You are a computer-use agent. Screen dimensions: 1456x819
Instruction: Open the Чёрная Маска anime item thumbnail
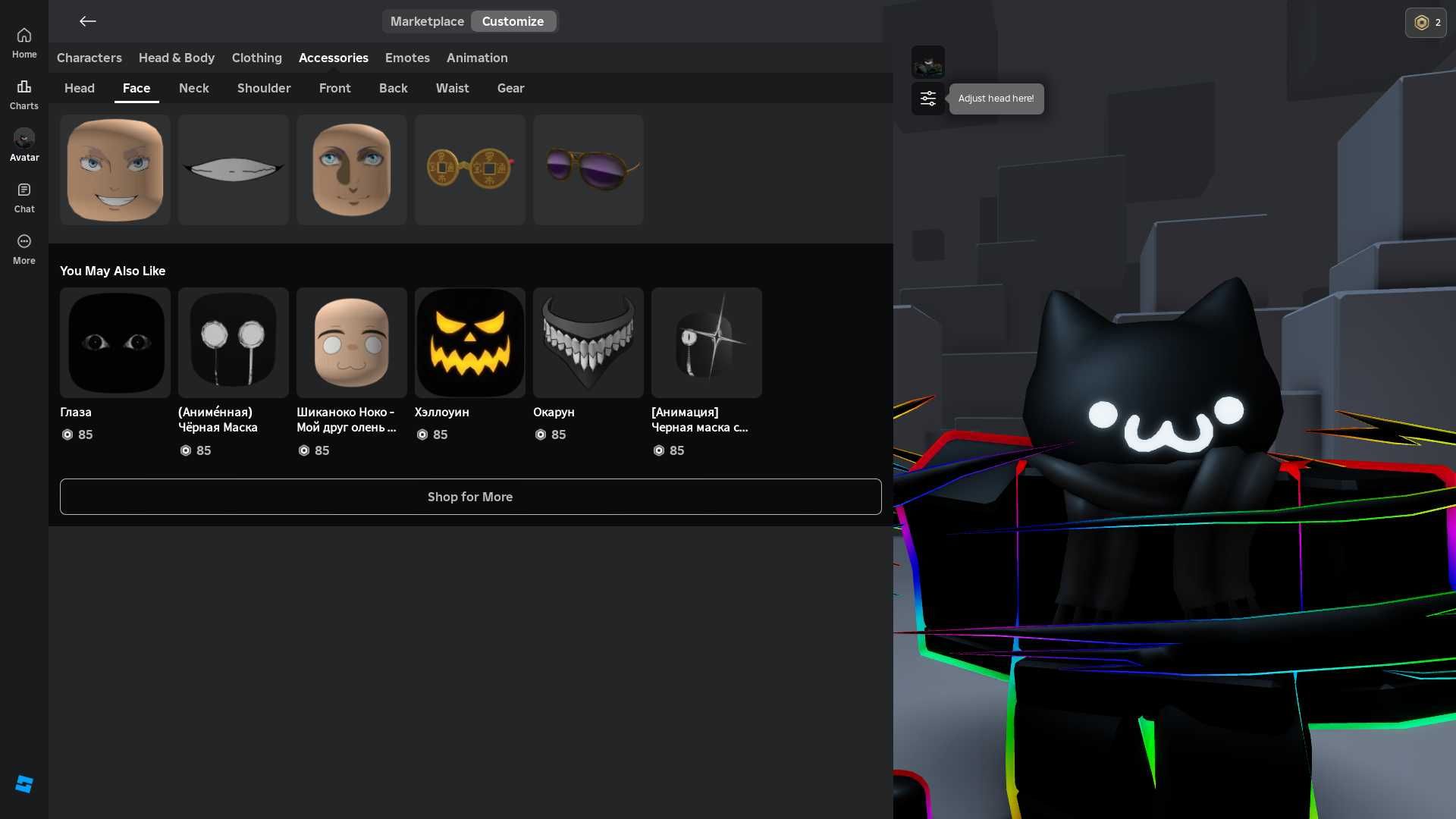coord(234,343)
